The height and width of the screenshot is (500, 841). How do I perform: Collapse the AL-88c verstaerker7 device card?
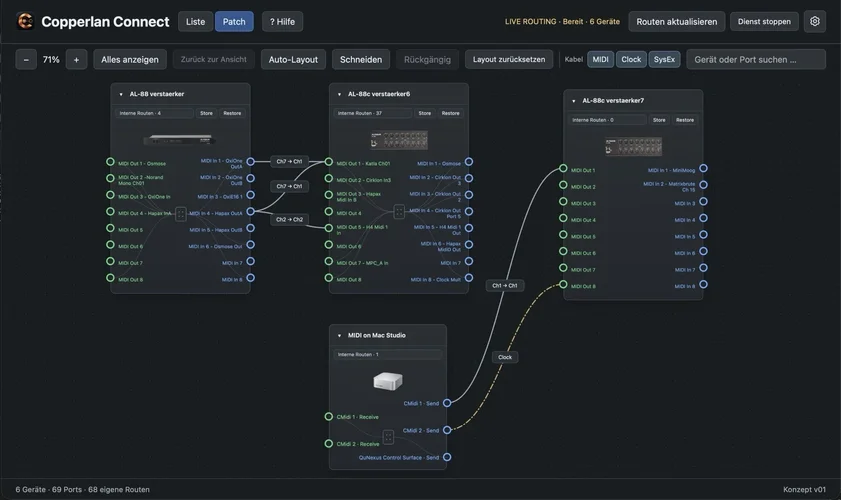pyautogui.click(x=573, y=101)
